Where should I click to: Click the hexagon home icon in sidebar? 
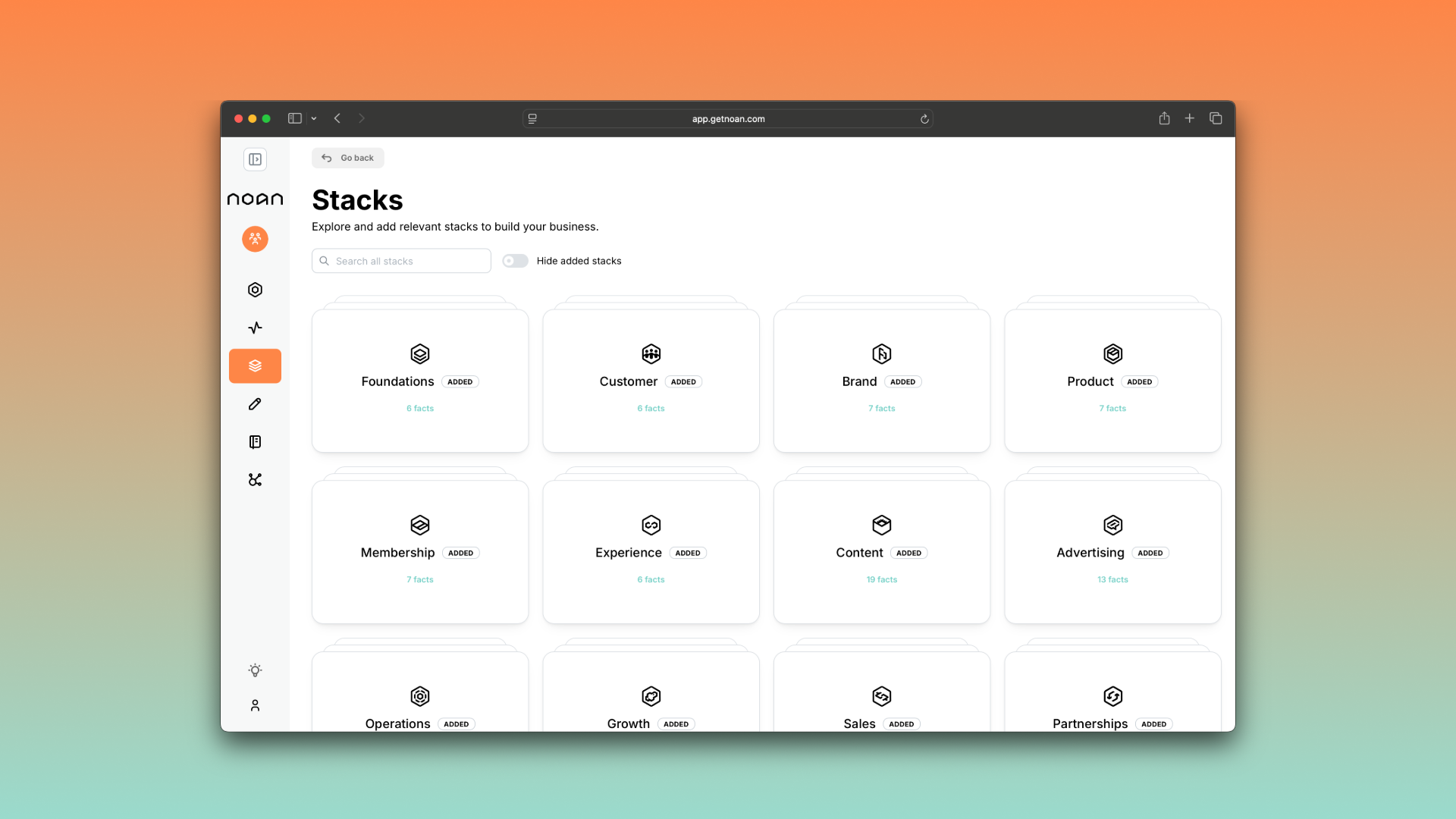pyautogui.click(x=255, y=290)
